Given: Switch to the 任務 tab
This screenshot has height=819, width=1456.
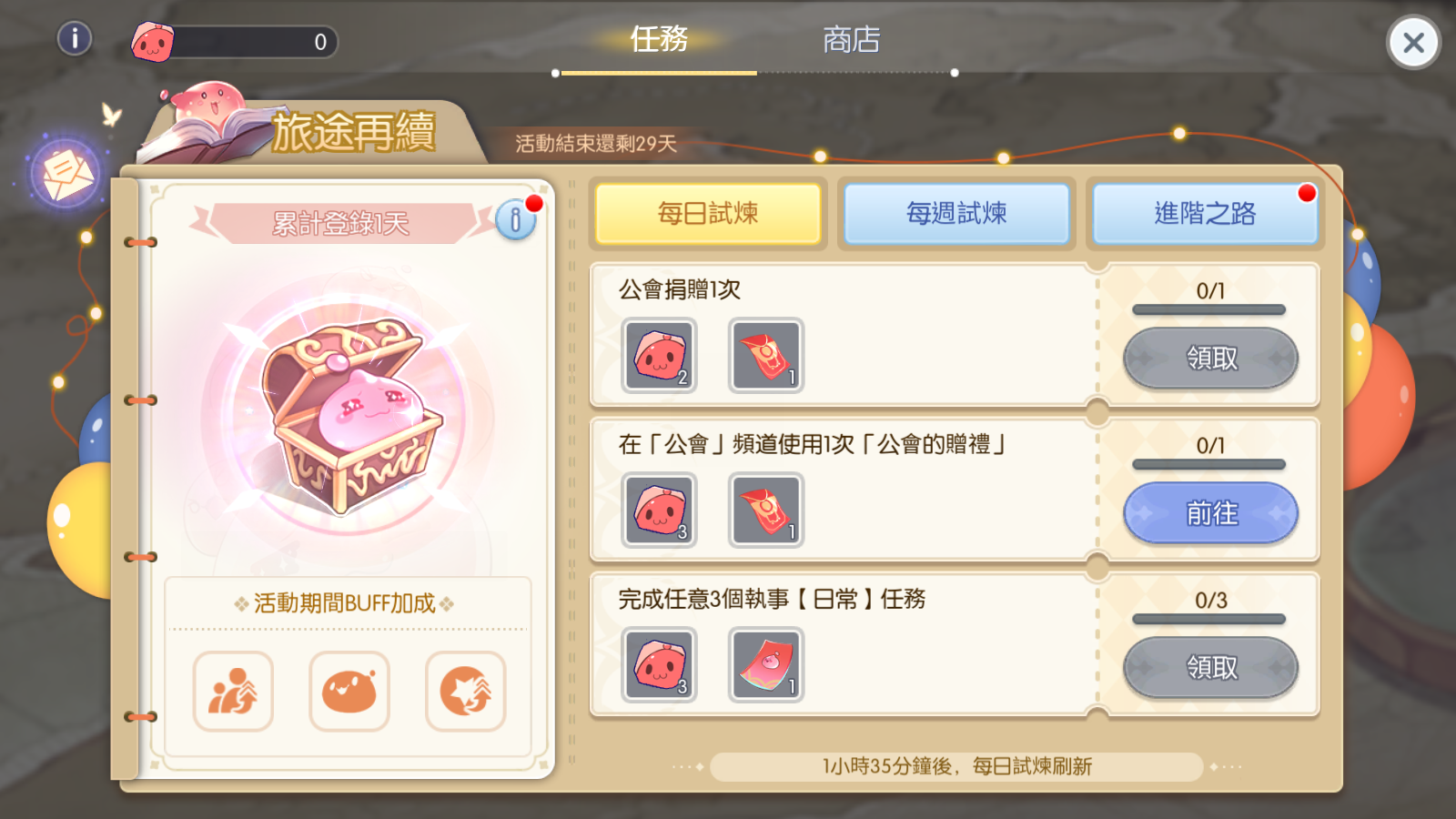Looking at the screenshot, I should [x=659, y=40].
